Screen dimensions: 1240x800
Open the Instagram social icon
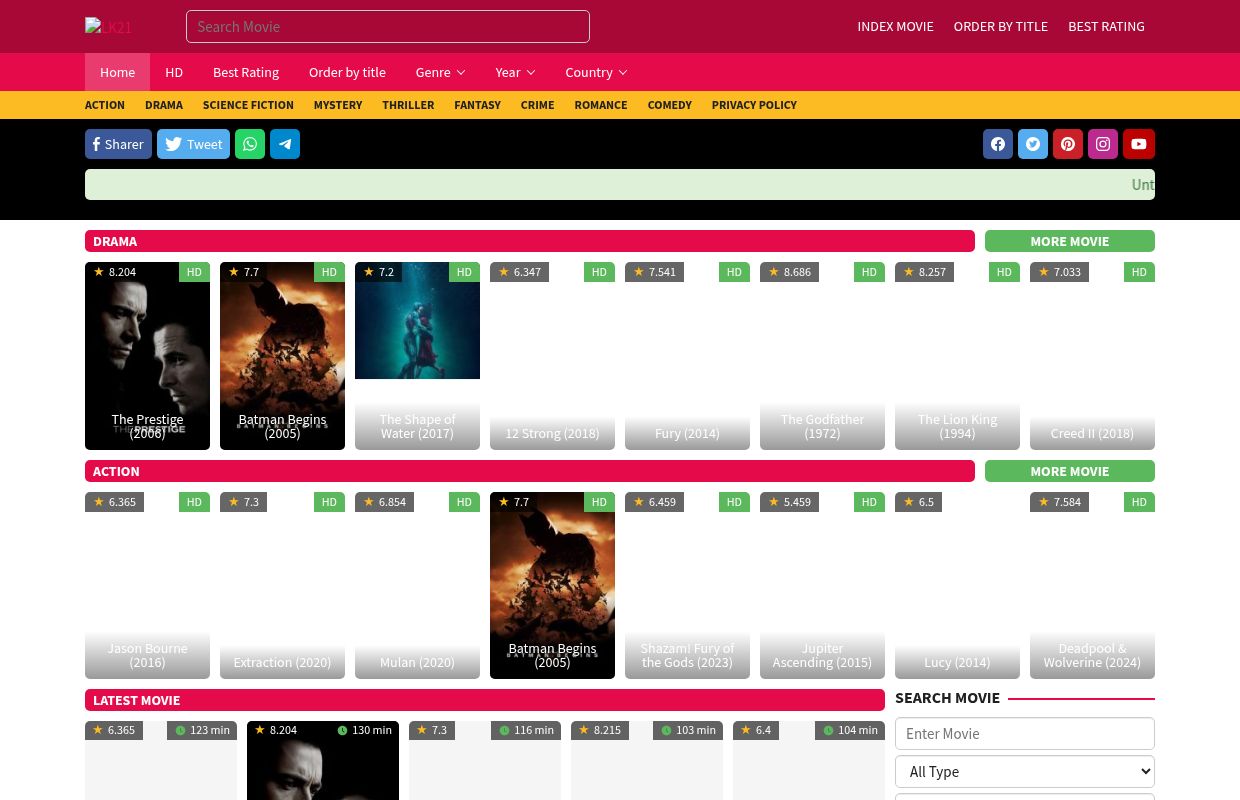(x=1103, y=144)
